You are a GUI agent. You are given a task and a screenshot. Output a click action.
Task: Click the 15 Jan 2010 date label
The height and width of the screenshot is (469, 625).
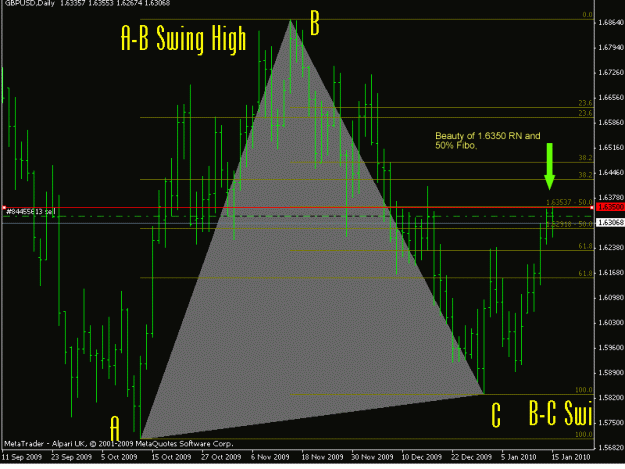click(x=571, y=457)
